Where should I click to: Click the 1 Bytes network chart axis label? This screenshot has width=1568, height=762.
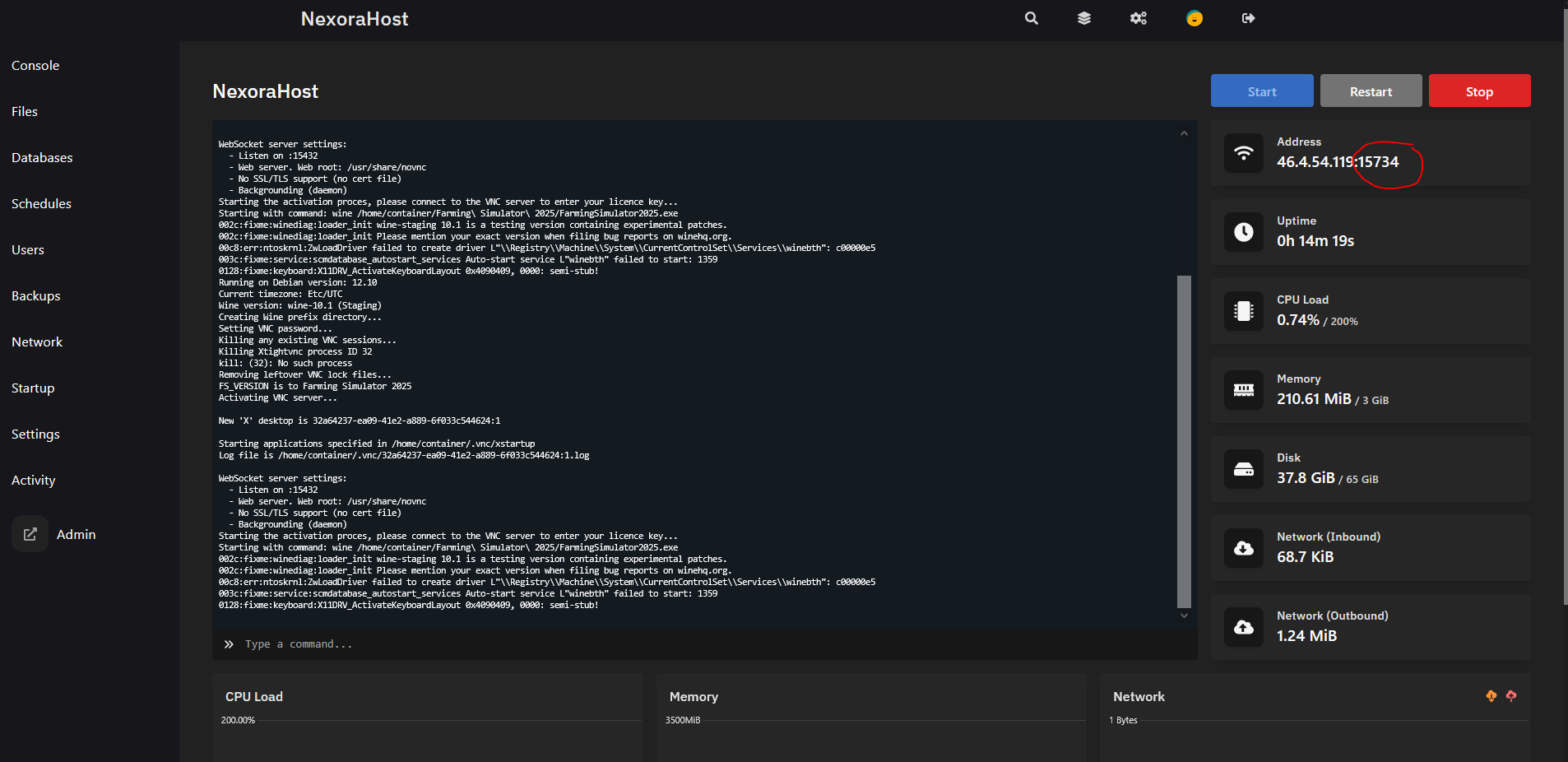1123,720
